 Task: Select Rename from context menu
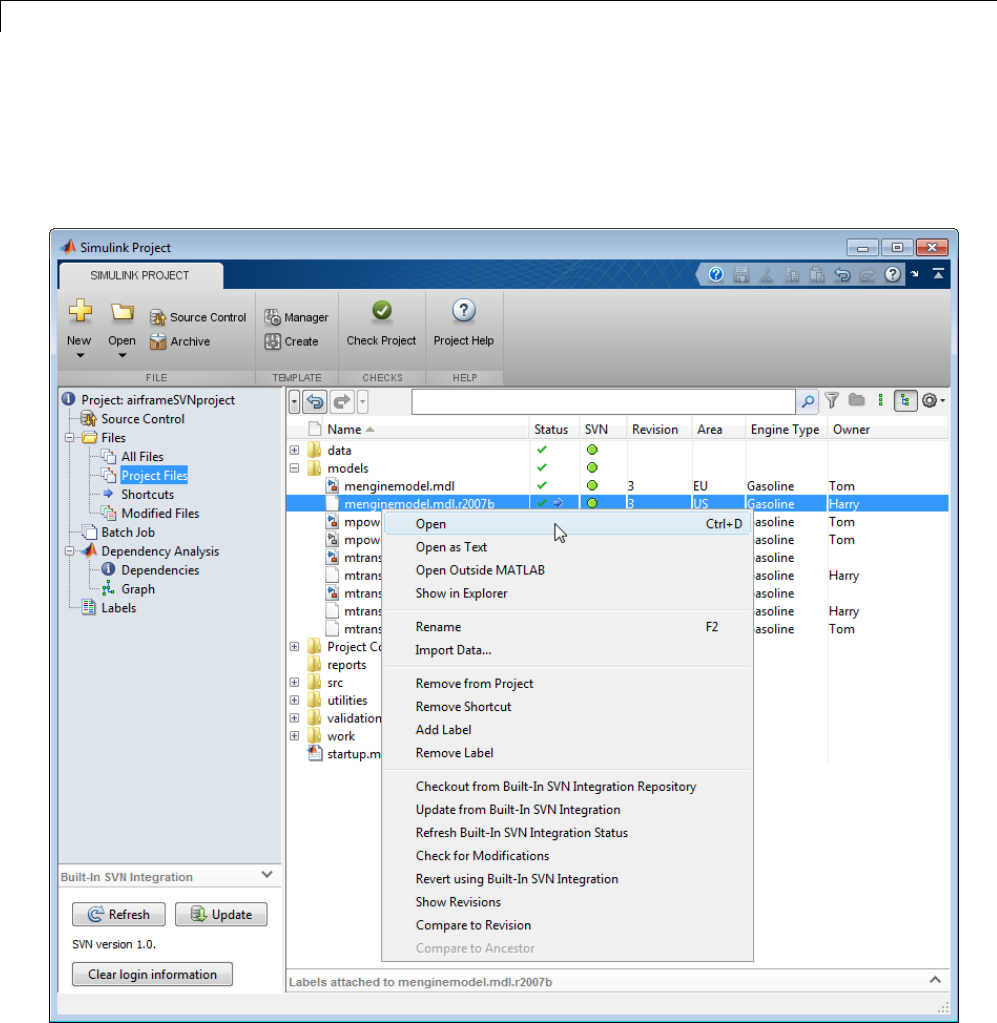(566, 627)
